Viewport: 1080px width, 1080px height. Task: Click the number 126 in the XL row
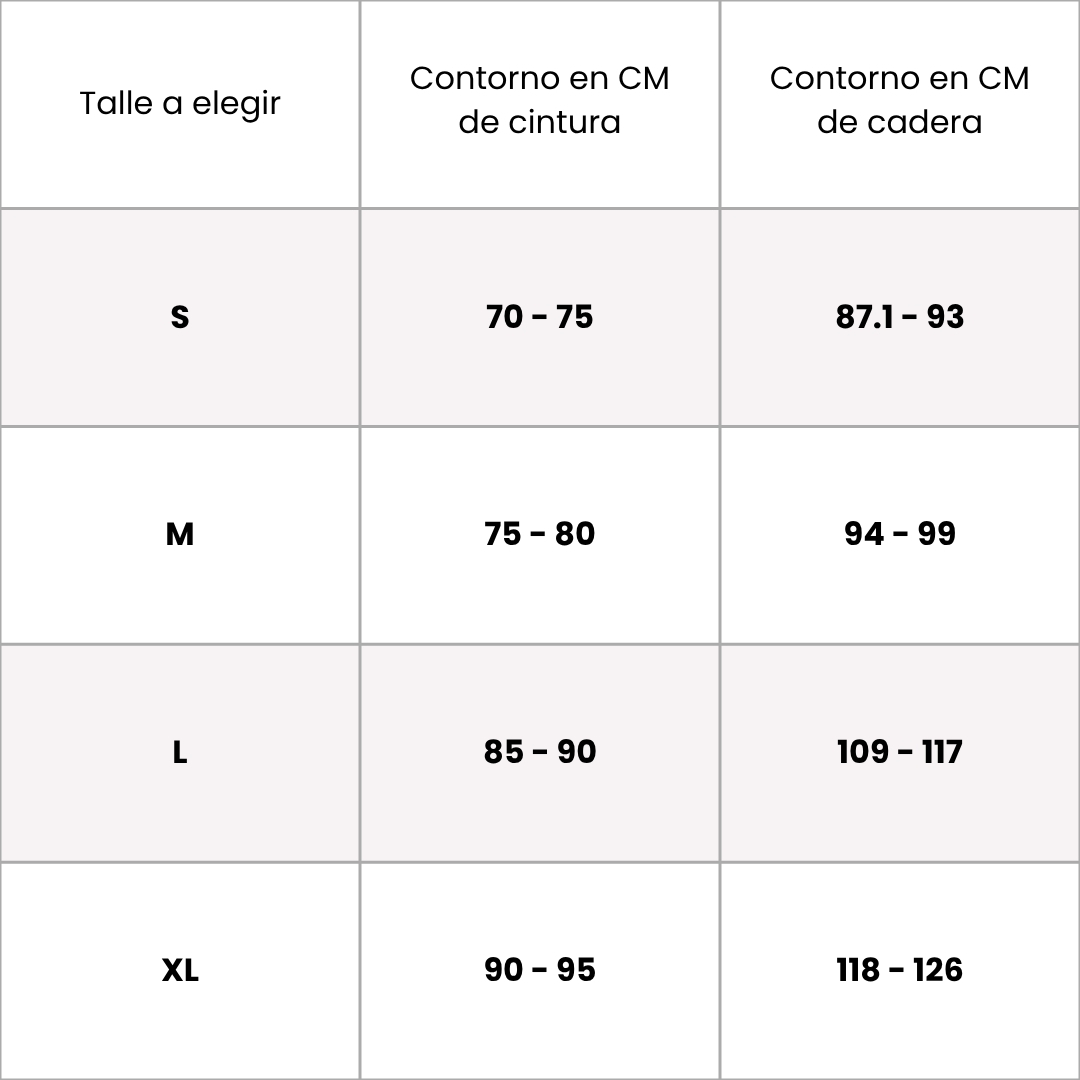click(937, 970)
